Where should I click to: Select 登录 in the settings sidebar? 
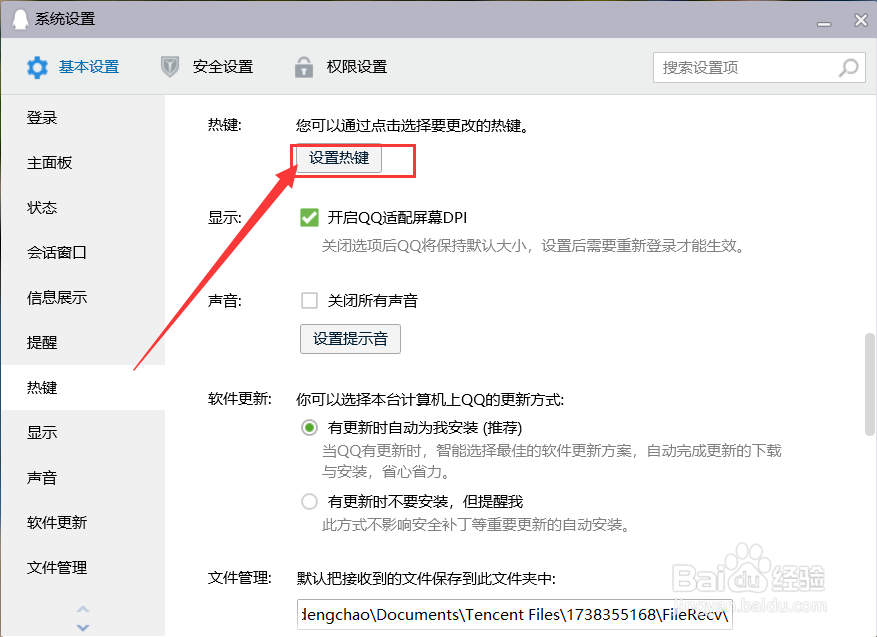[42, 117]
